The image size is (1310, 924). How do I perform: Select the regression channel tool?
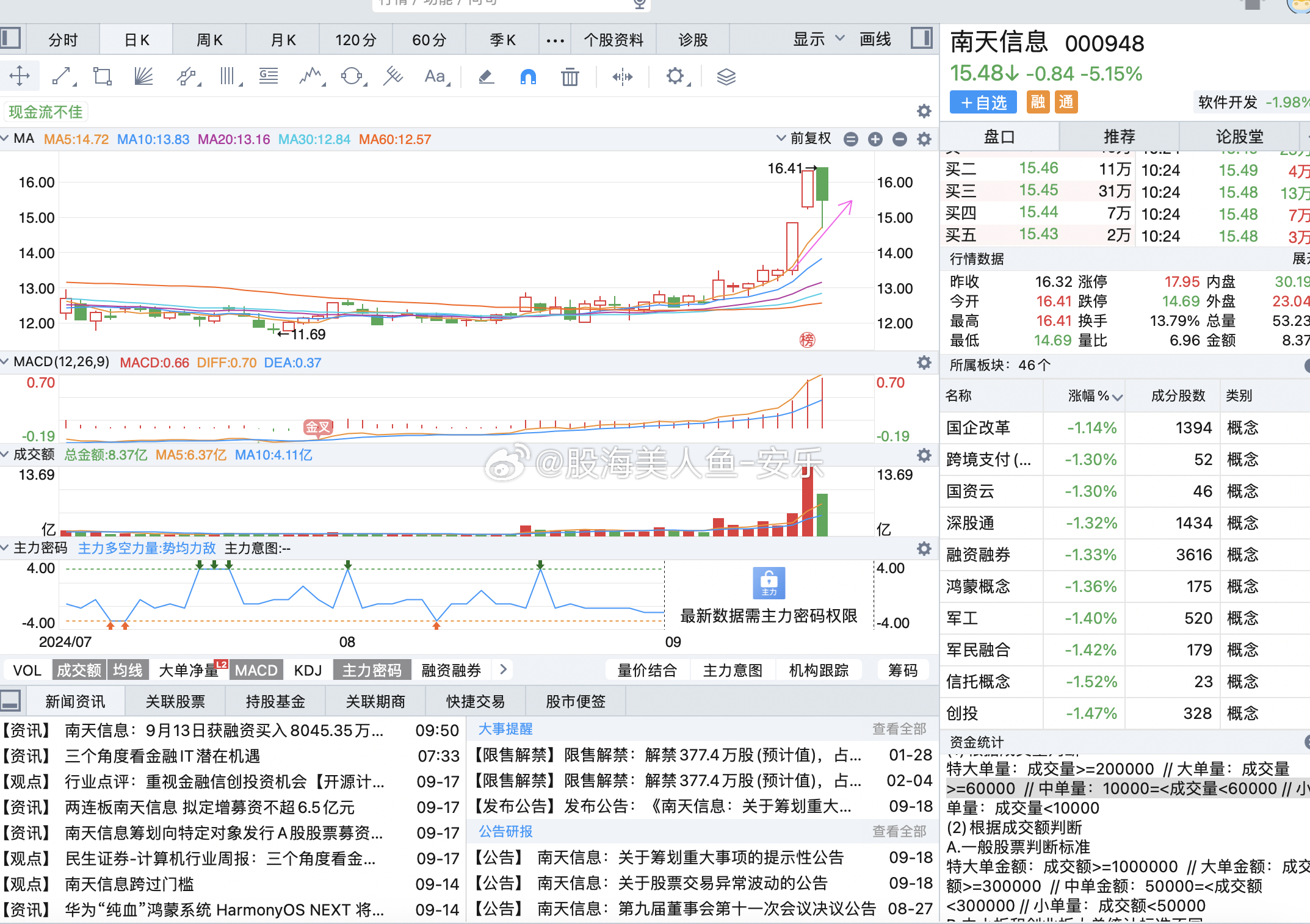(x=393, y=76)
